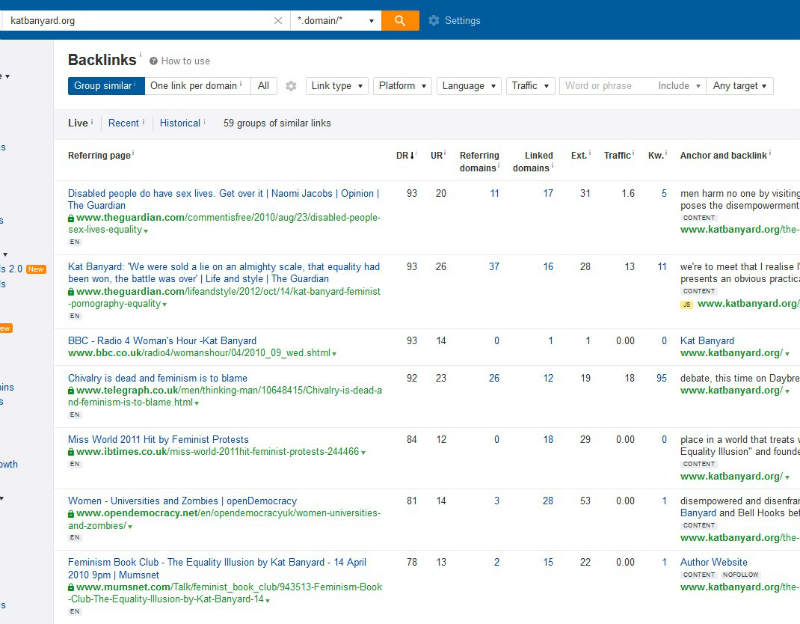Select One link per domain option
This screenshot has width=800, height=624.
tap(197, 86)
